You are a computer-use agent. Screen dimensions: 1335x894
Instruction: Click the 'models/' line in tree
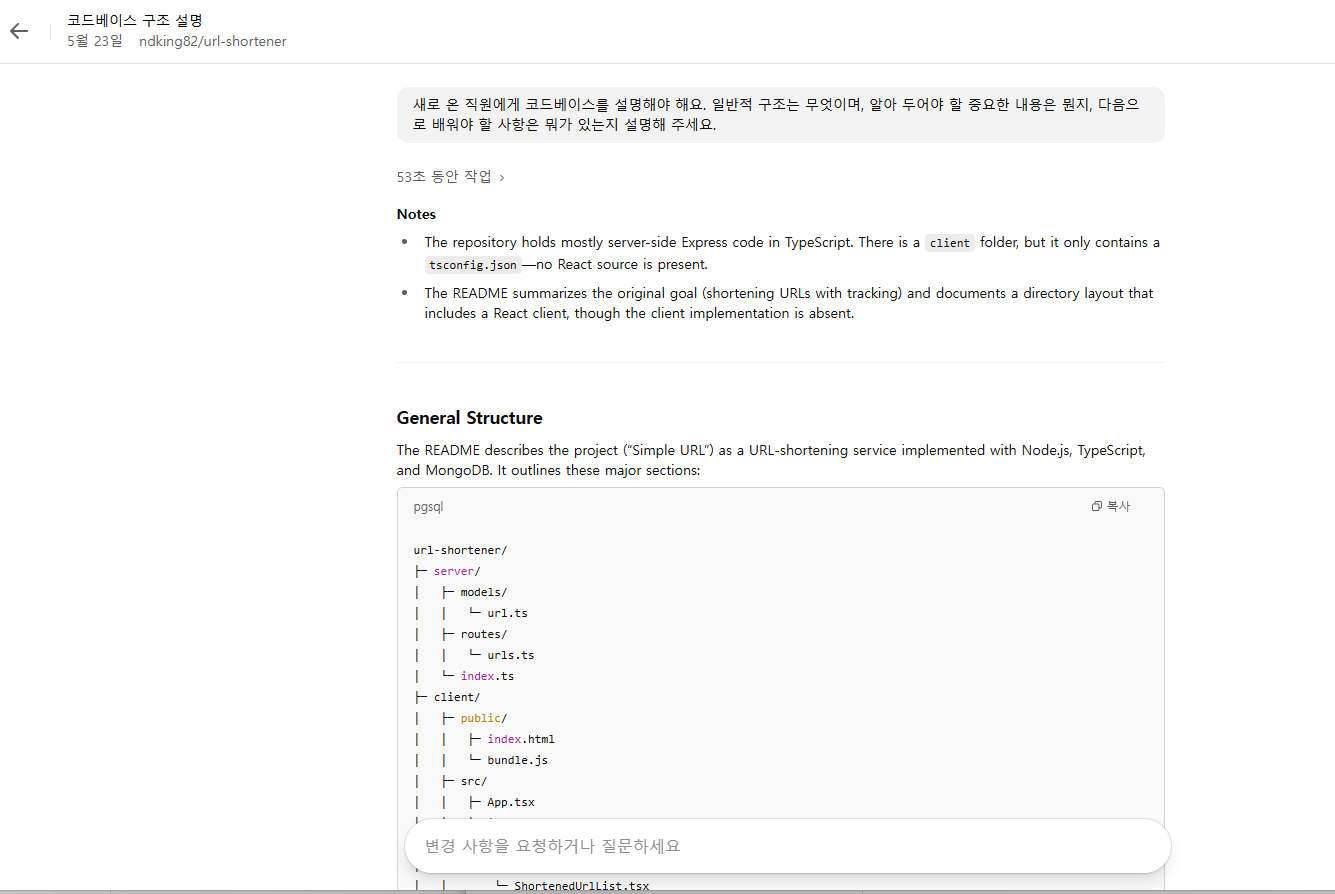tap(484, 592)
